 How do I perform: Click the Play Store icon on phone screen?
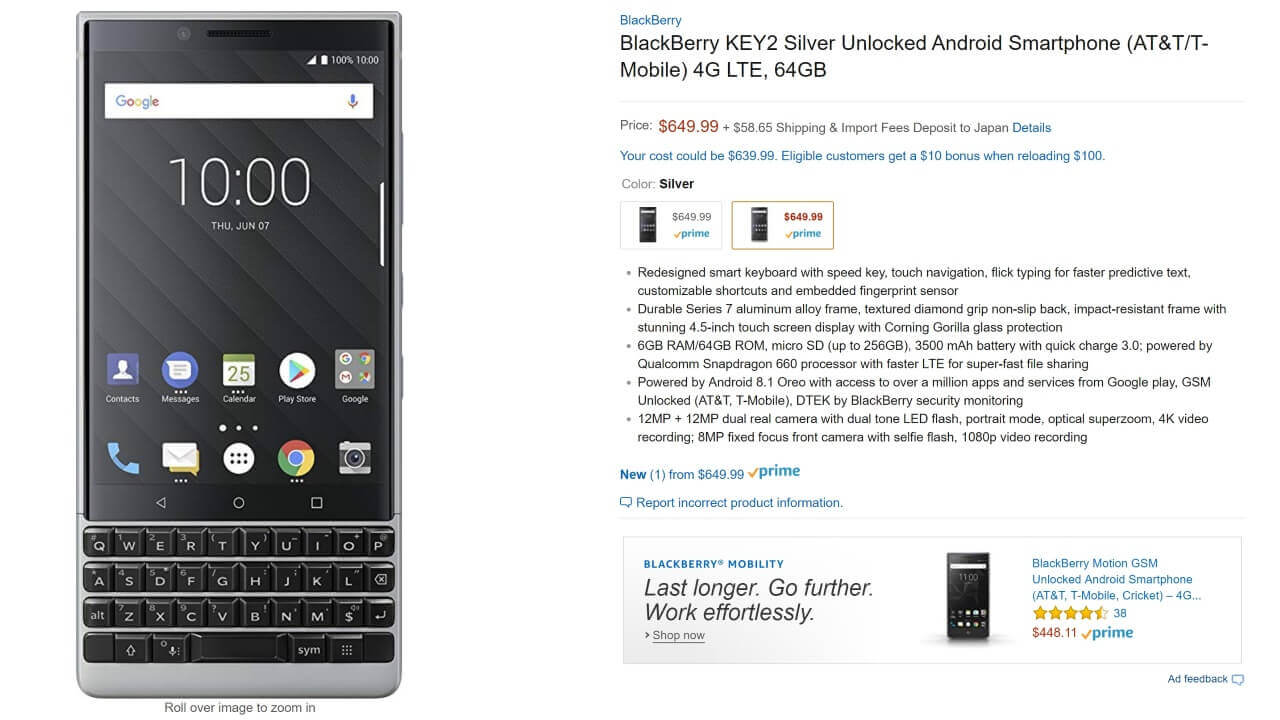(x=297, y=371)
